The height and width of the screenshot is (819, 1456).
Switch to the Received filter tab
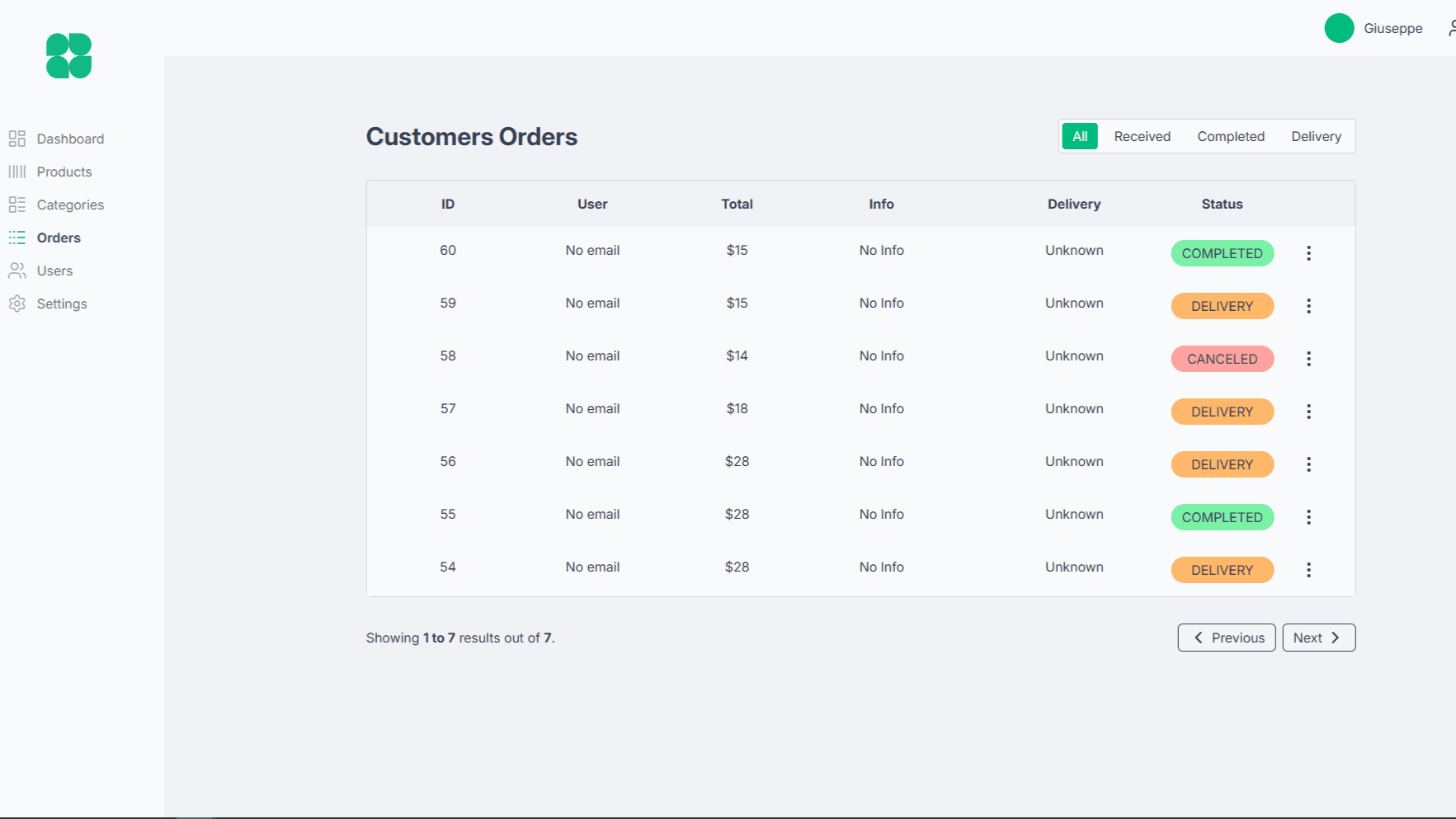(x=1142, y=136)
